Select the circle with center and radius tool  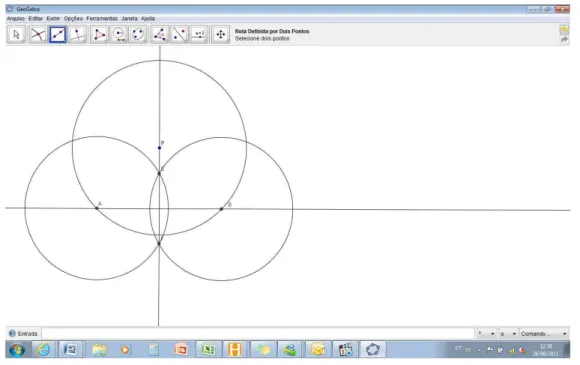pyautogui.click(x=118, y=34)
